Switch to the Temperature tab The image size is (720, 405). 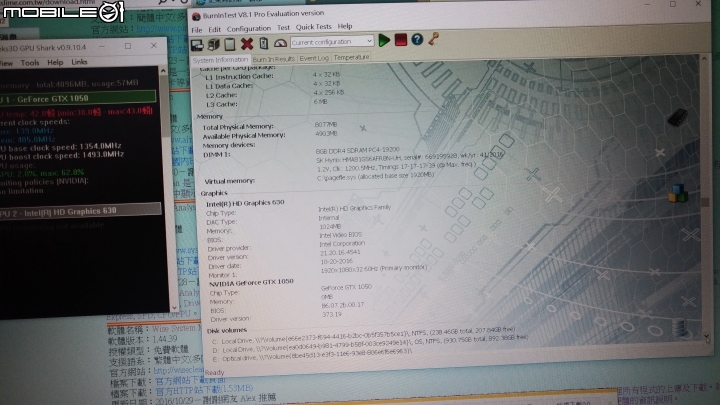coord(351,57)
